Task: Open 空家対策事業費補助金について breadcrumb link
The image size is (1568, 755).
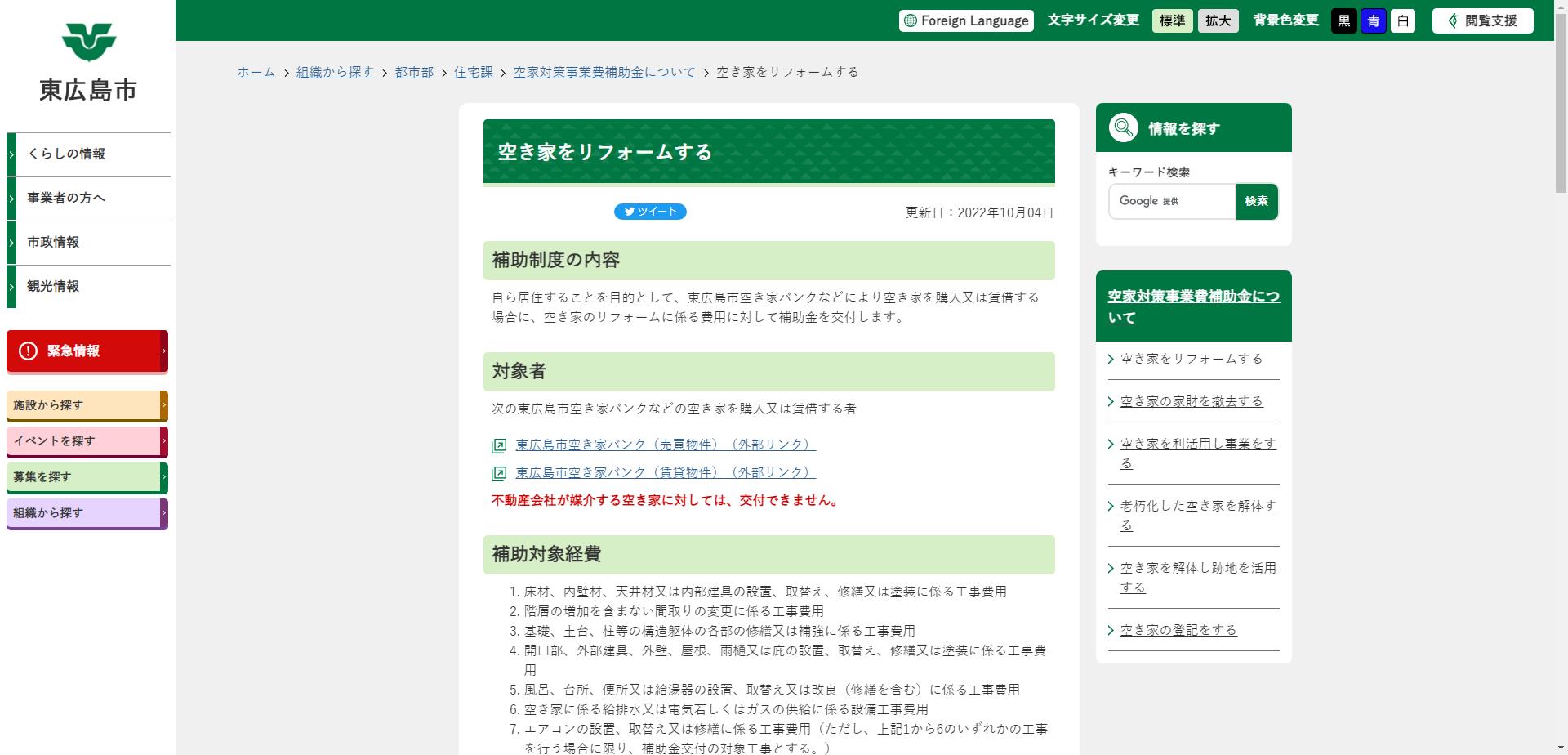Action: click(604, 72)
